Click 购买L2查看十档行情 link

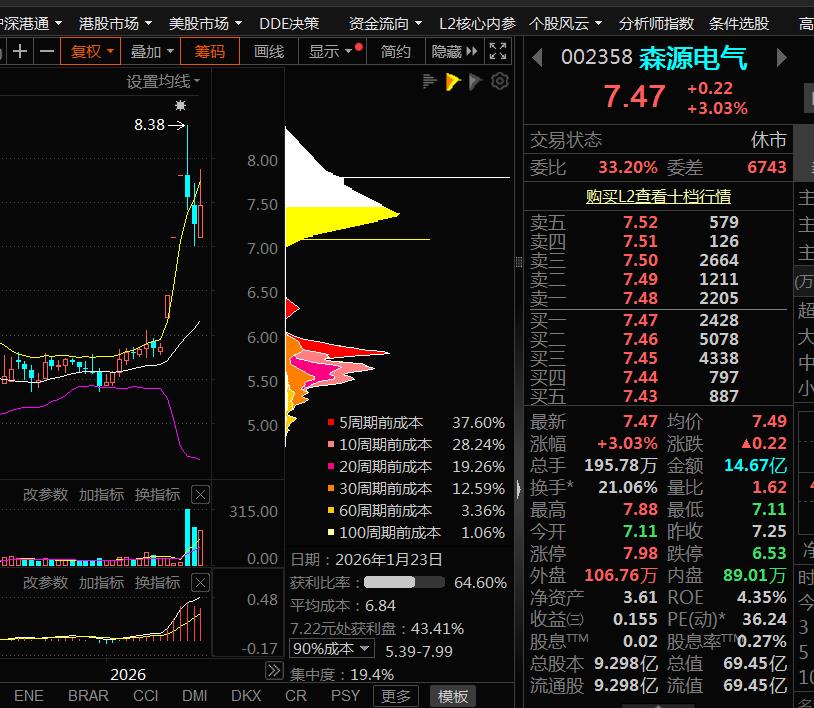point(658,196)
